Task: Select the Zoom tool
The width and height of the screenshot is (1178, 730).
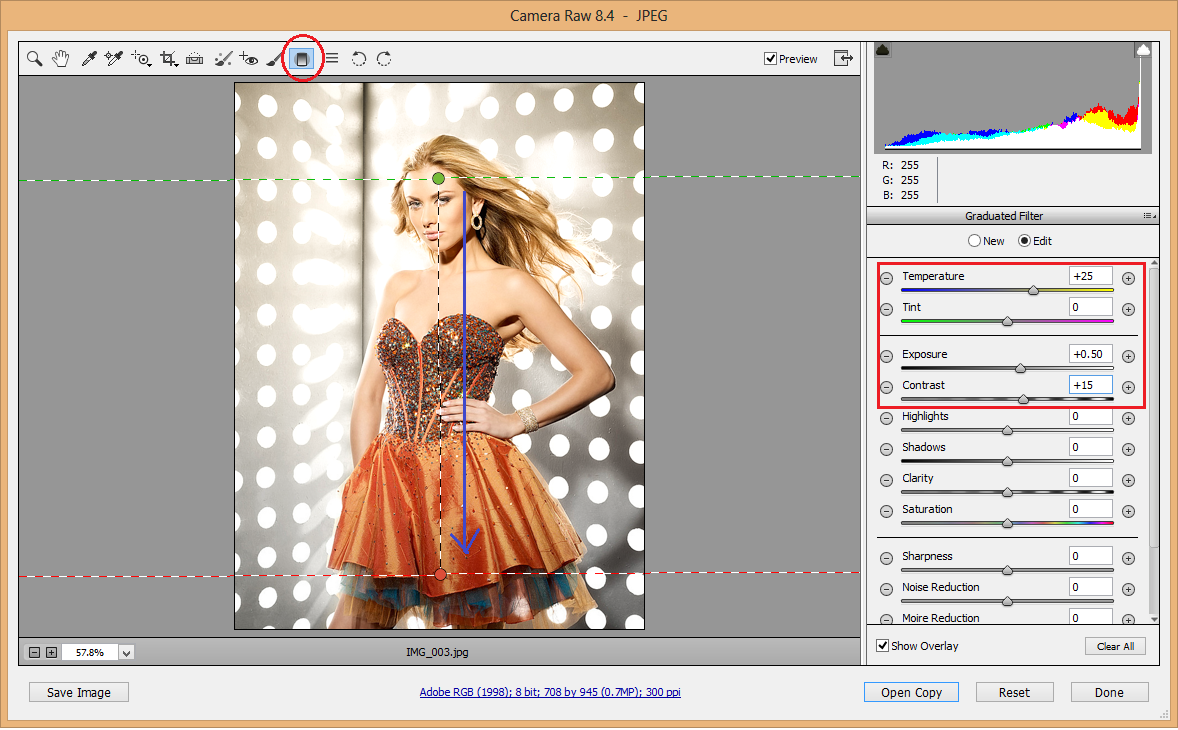Action: pos(34,58)
